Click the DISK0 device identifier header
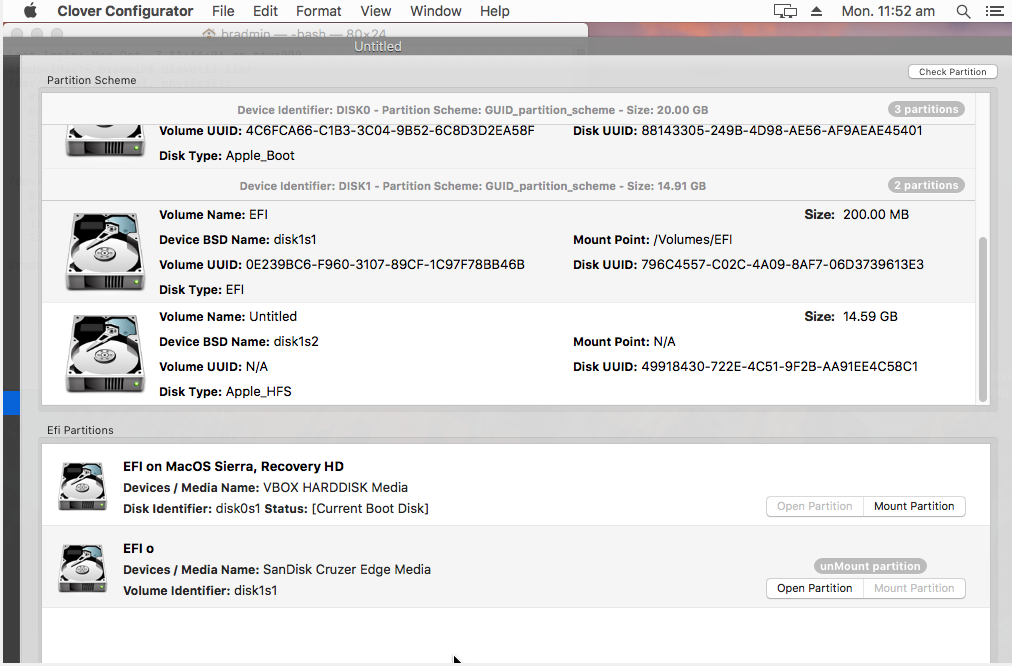 [x=472, y=110]
